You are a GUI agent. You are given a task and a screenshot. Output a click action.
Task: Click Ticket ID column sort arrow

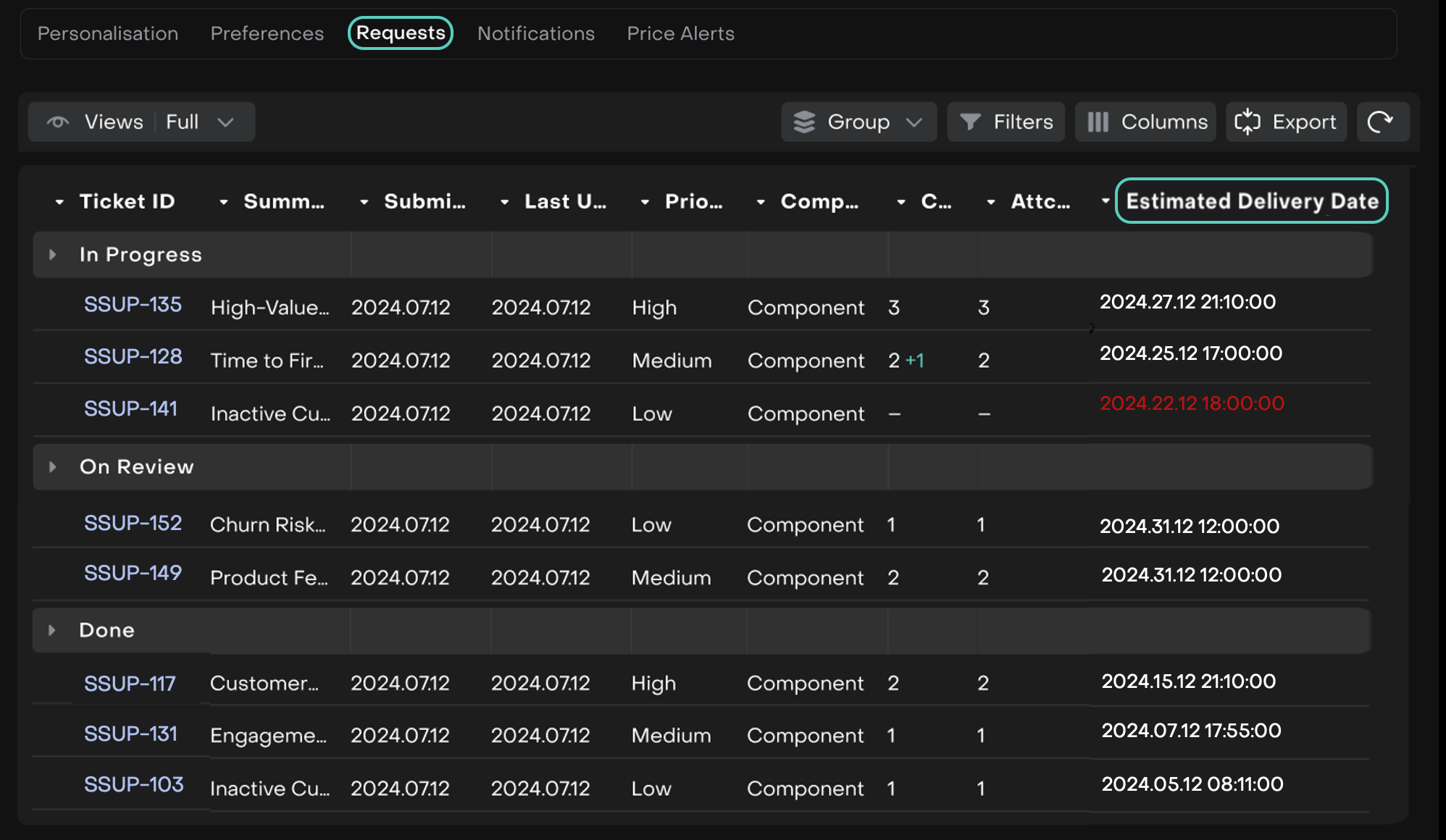[59, 202]
